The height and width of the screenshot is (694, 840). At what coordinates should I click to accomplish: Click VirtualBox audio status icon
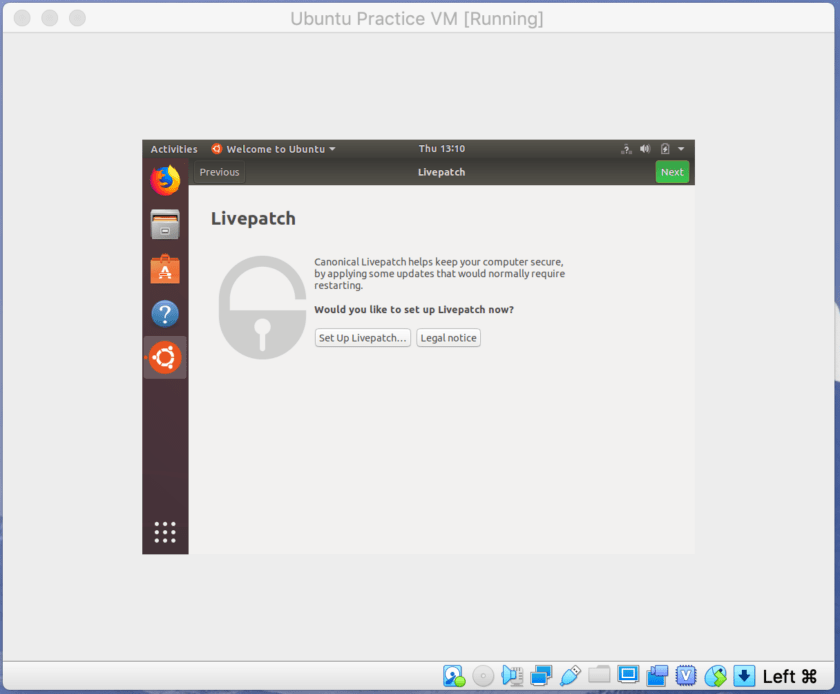512,676
